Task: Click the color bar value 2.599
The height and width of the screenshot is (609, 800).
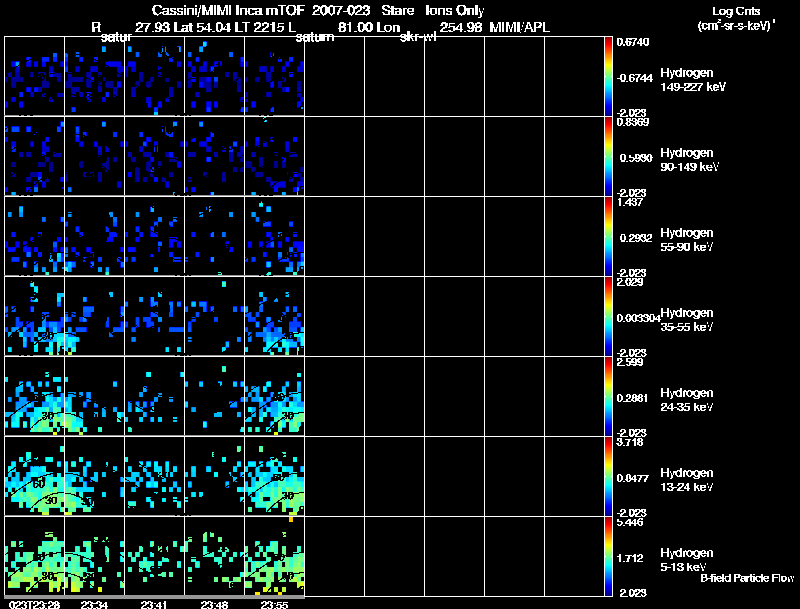Action: (x=630, y=362)
